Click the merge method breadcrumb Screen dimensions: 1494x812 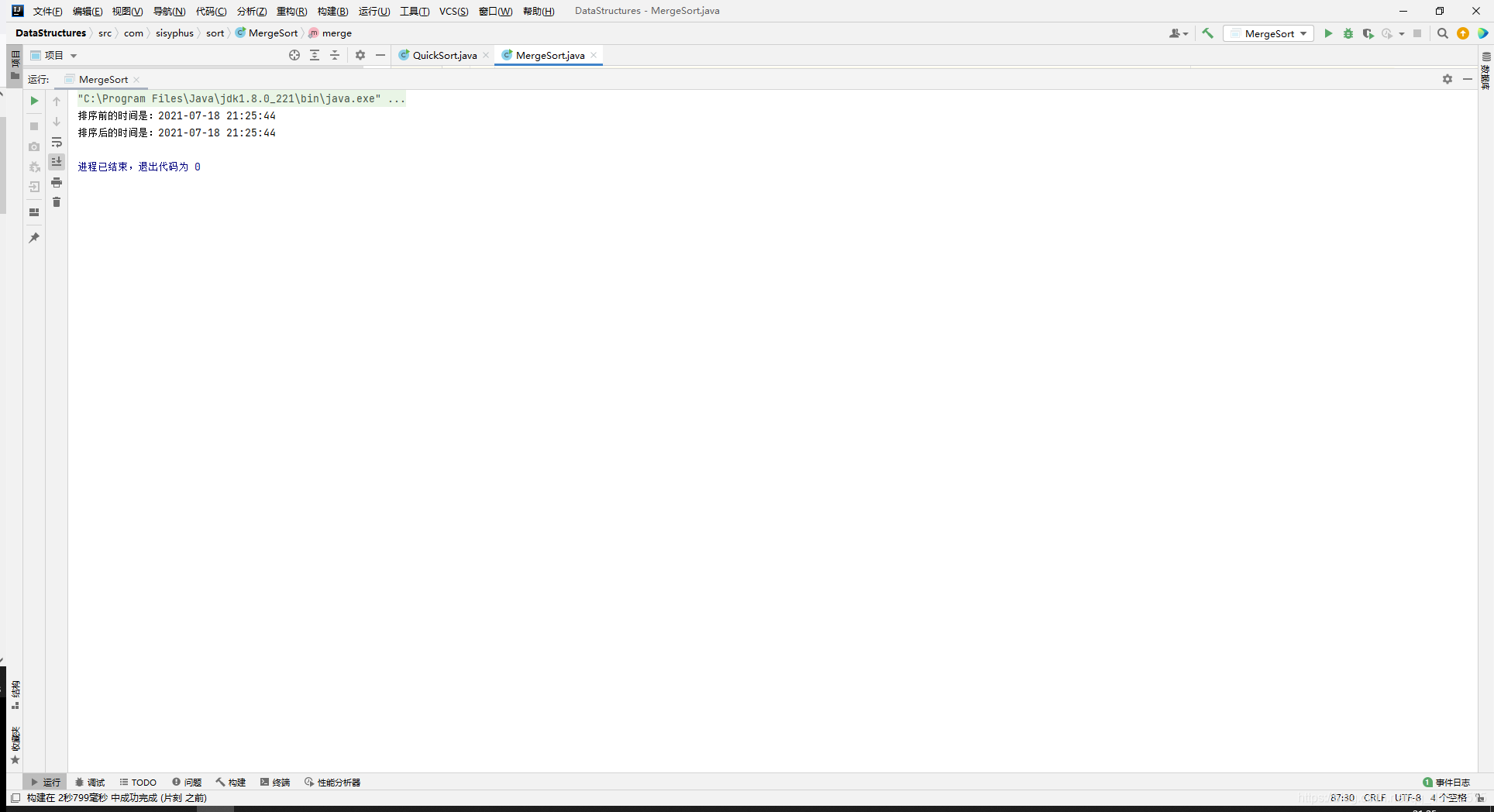[330, 33]
